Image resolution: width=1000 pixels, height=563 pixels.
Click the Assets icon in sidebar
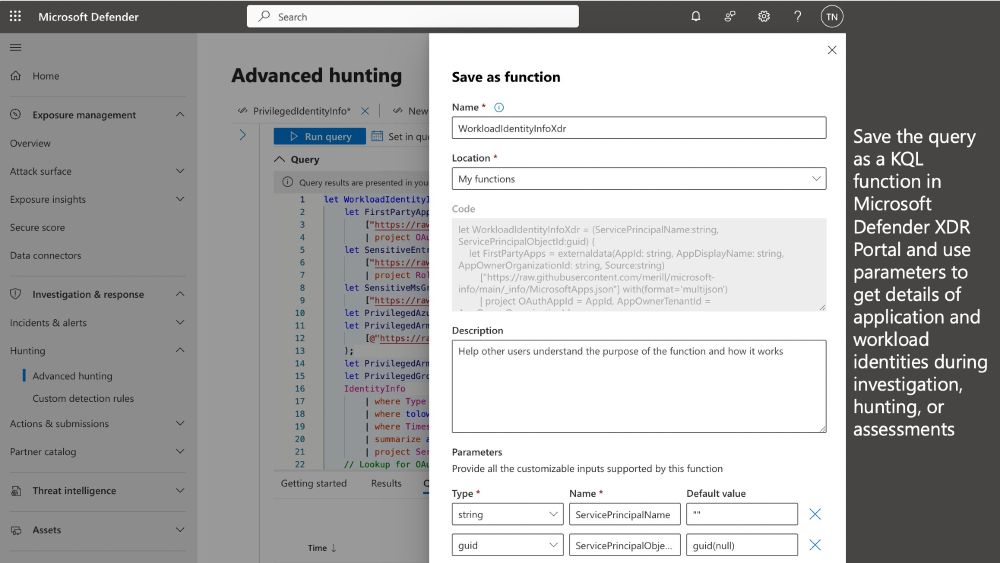16,530
